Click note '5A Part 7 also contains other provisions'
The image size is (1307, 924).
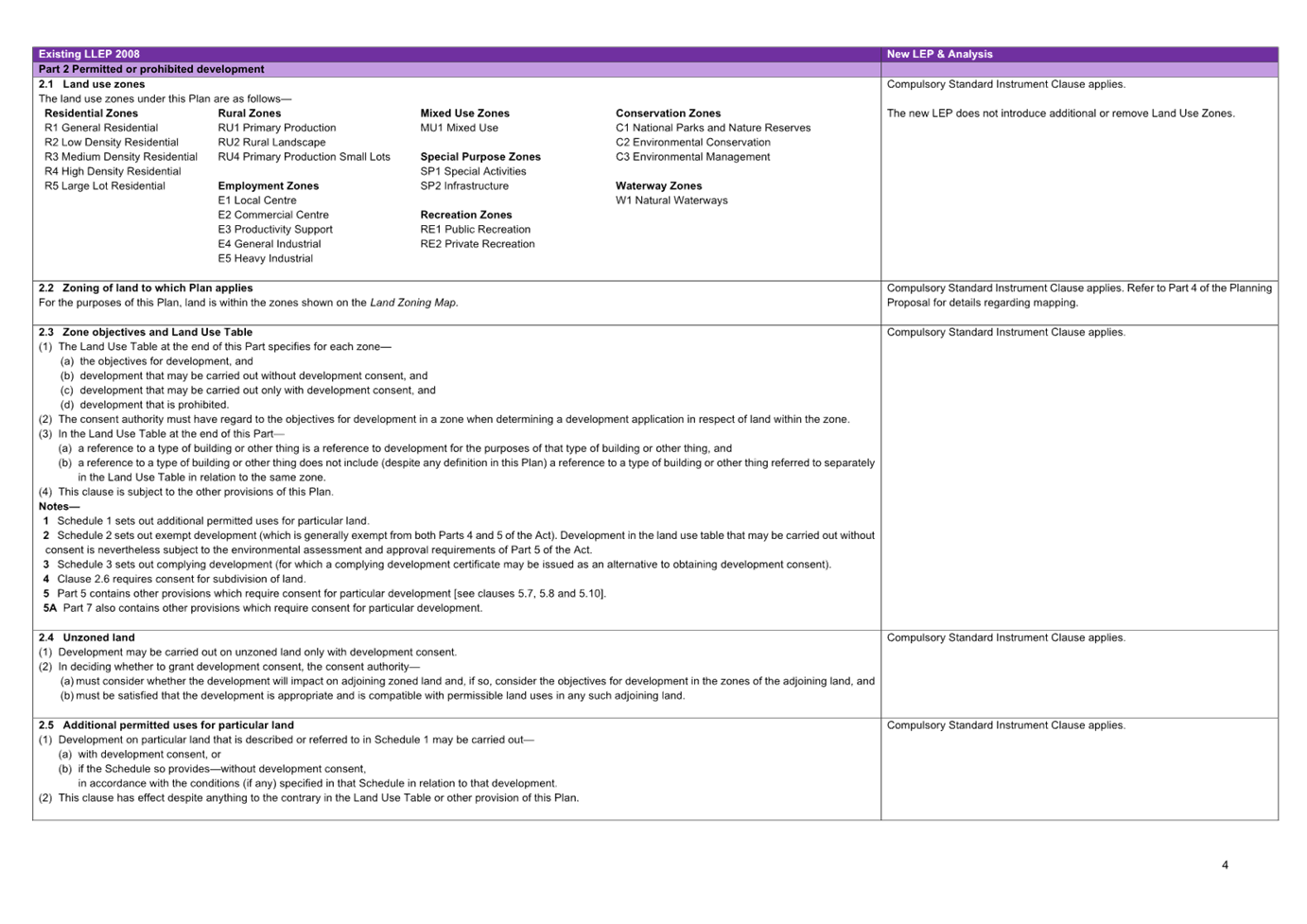(263, 608)
